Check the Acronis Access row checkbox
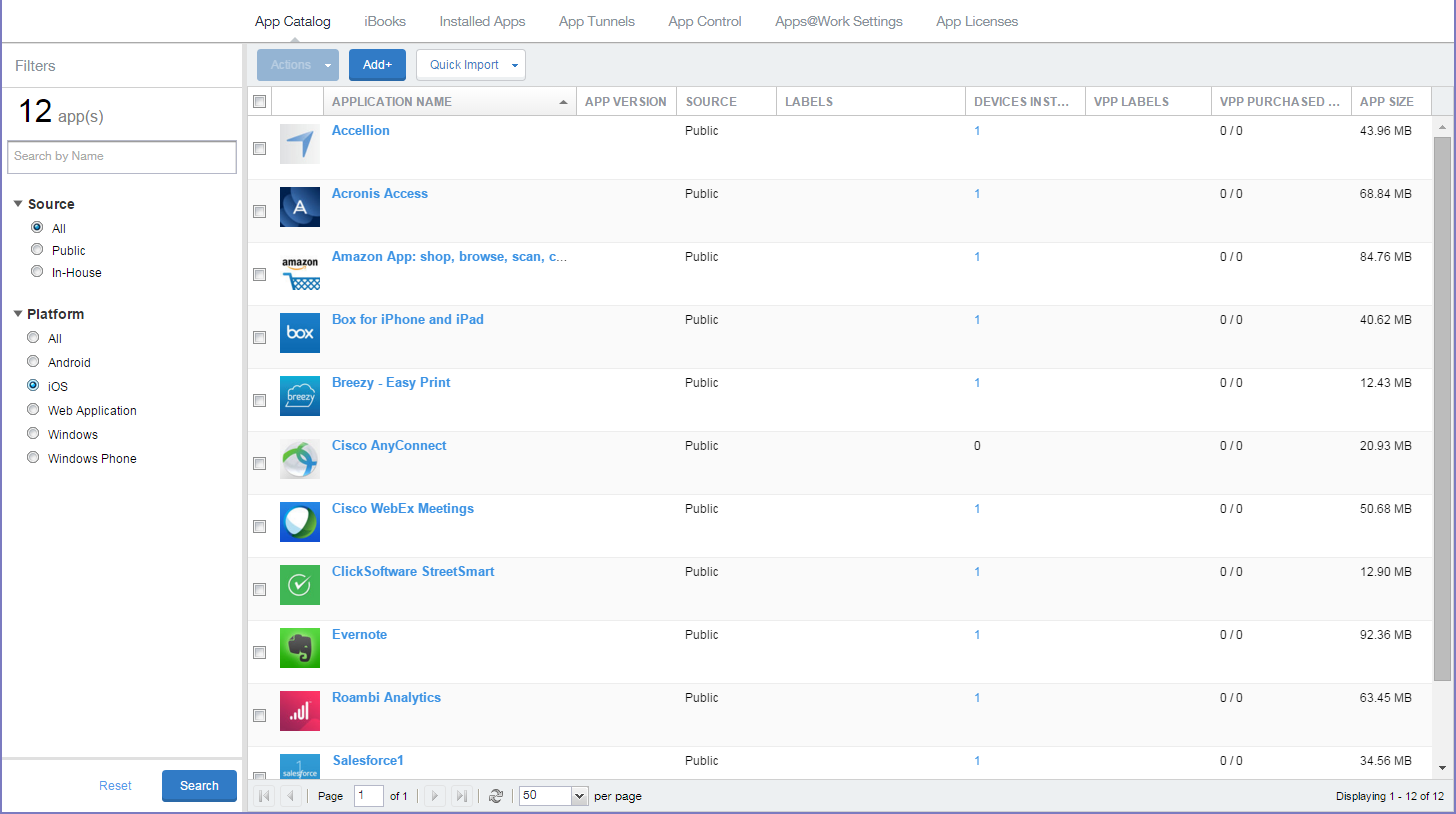The image size is (1456, 814). [260, 211]
